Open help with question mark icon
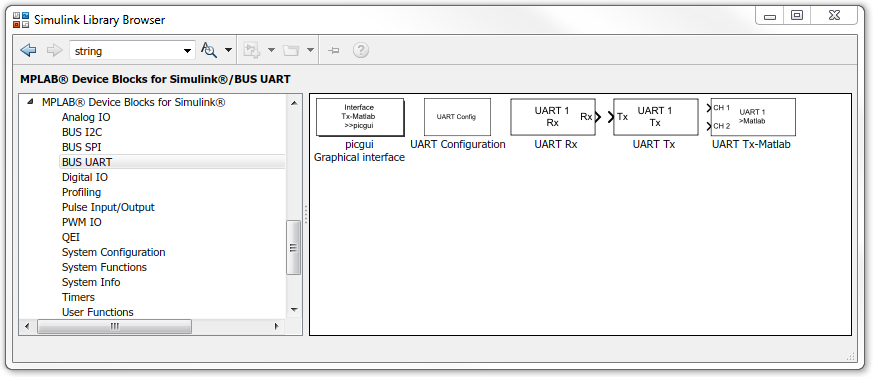Image resolution: width=873 pixels, height=377 pixels. tap(361, 51)
